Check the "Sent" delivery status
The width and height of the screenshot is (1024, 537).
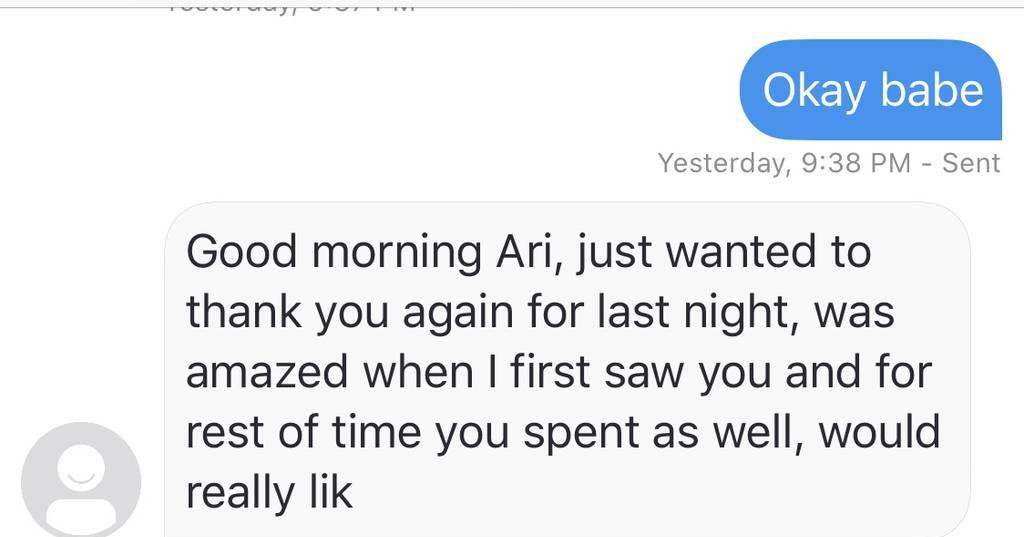click(970, 163)
